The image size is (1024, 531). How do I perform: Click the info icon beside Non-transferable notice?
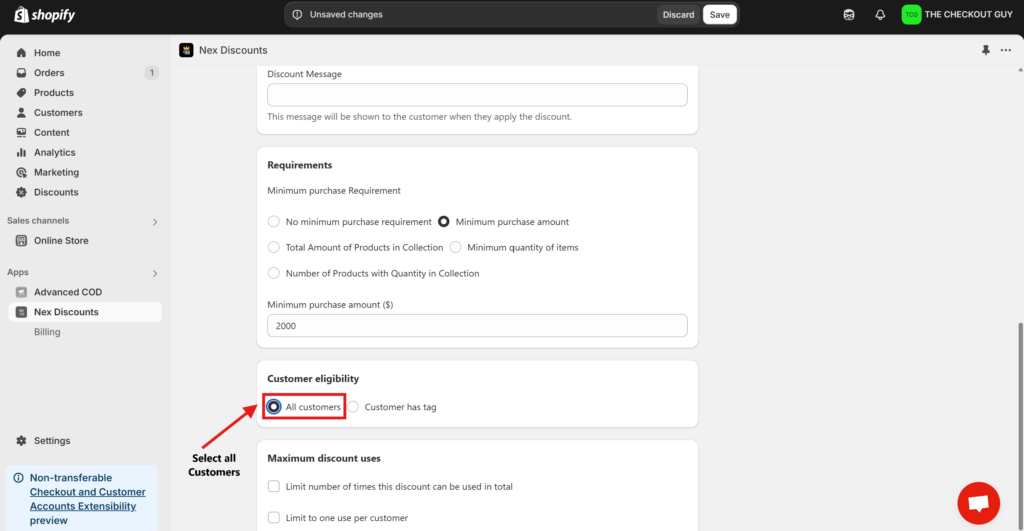tap(18, 477)
